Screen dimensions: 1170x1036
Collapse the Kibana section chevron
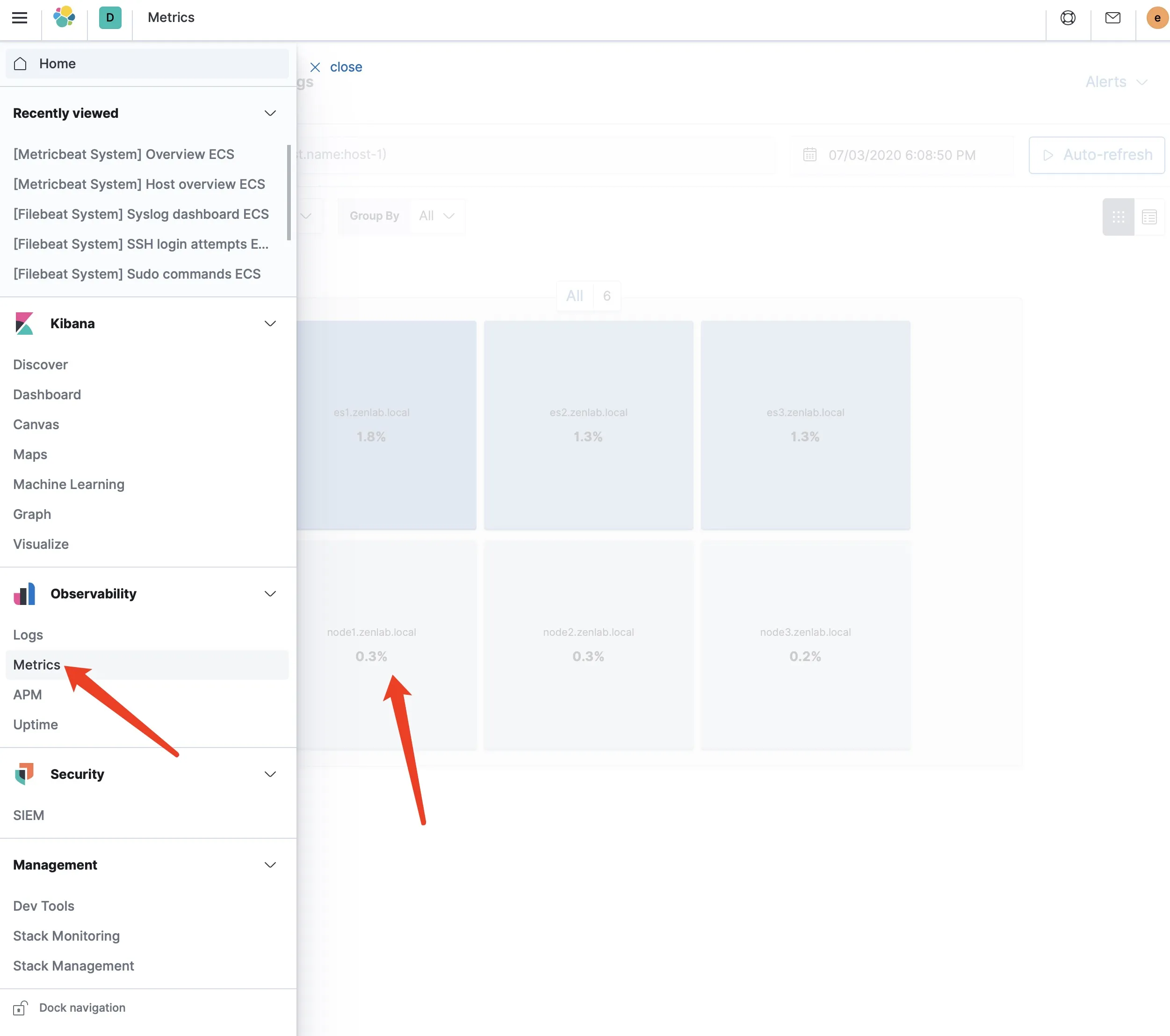270,324
